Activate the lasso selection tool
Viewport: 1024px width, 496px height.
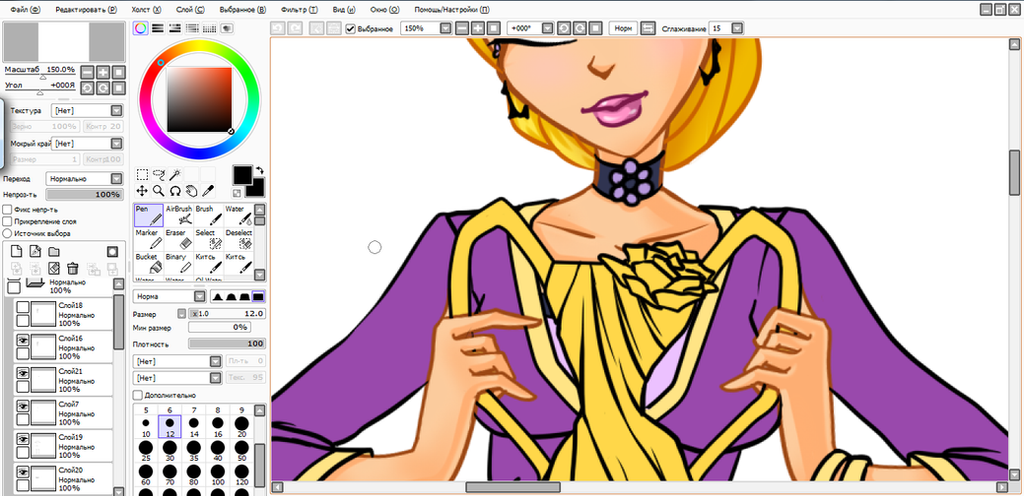(159, 175)
